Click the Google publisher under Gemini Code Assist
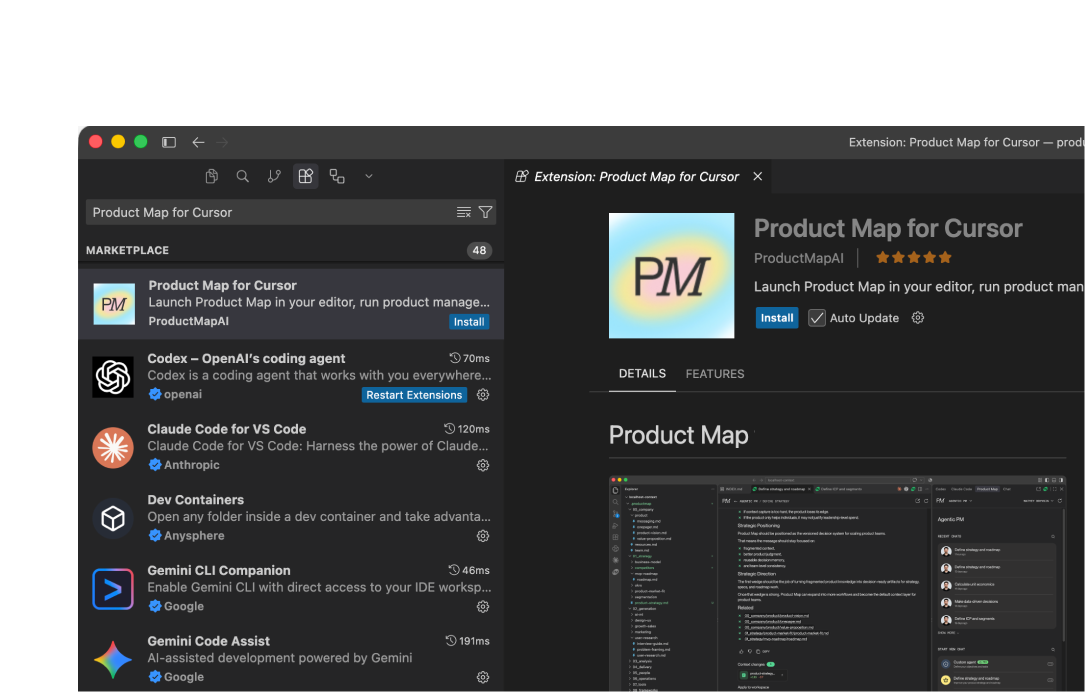The image size is (1085, 692). [x=183, y=677]
